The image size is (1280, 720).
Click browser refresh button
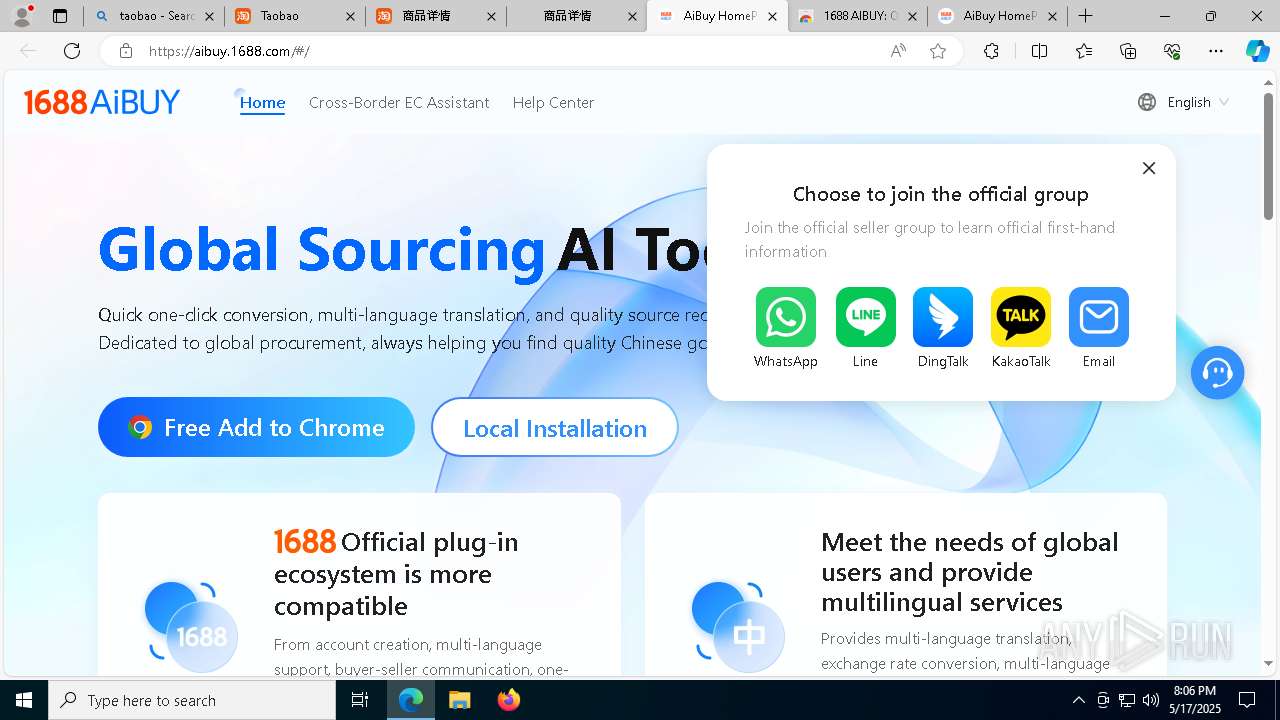point(72,51)
